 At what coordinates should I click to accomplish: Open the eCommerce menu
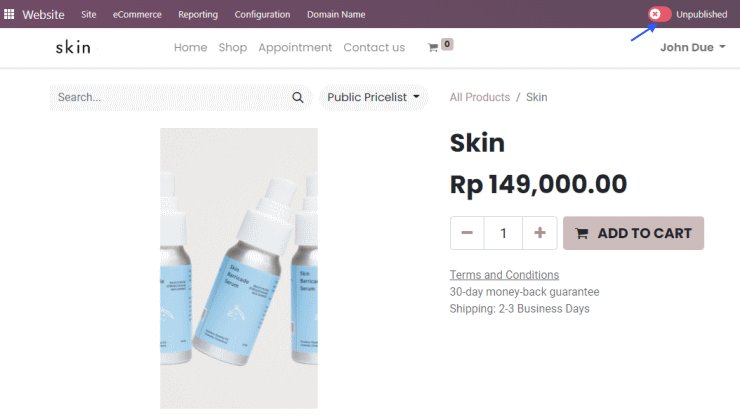pos(137,15)
